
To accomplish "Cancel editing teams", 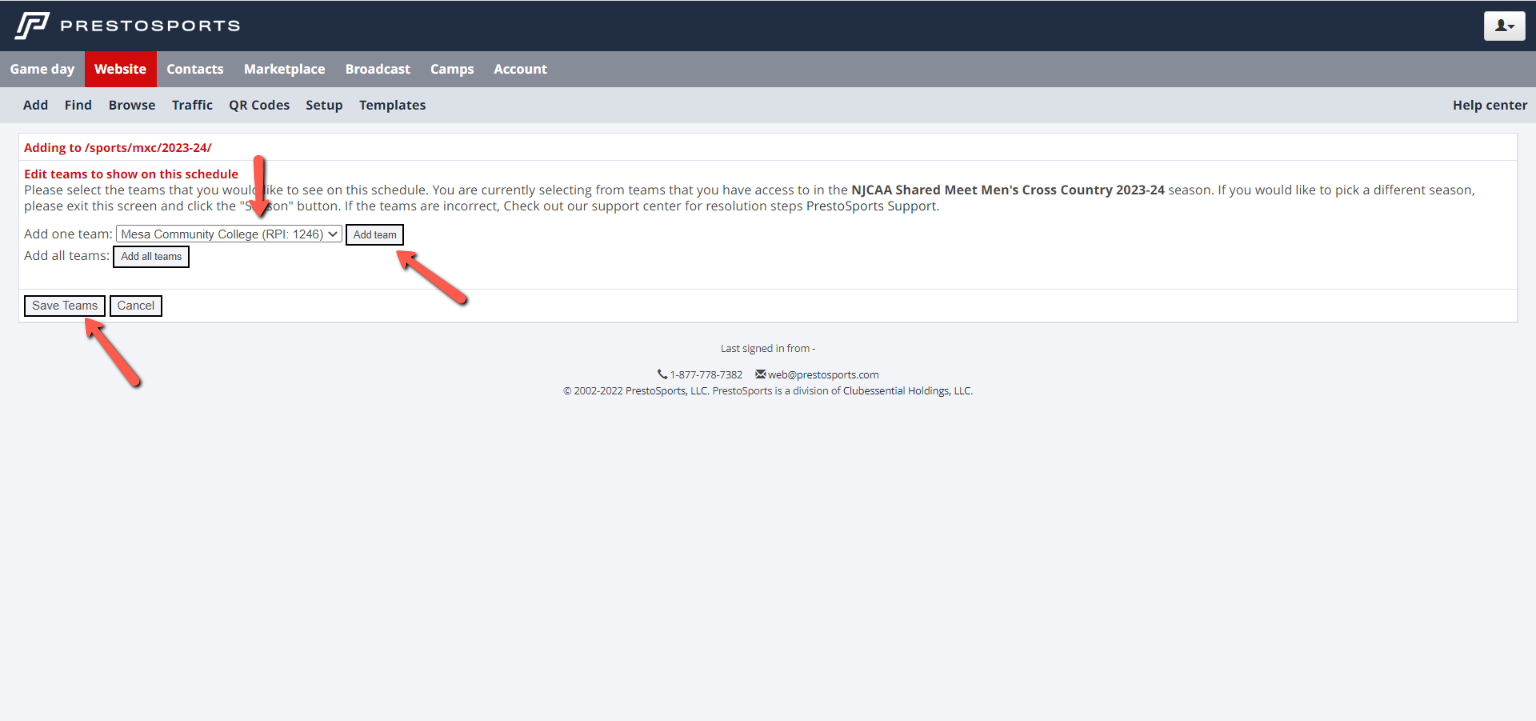I will (x=136, y=306).
